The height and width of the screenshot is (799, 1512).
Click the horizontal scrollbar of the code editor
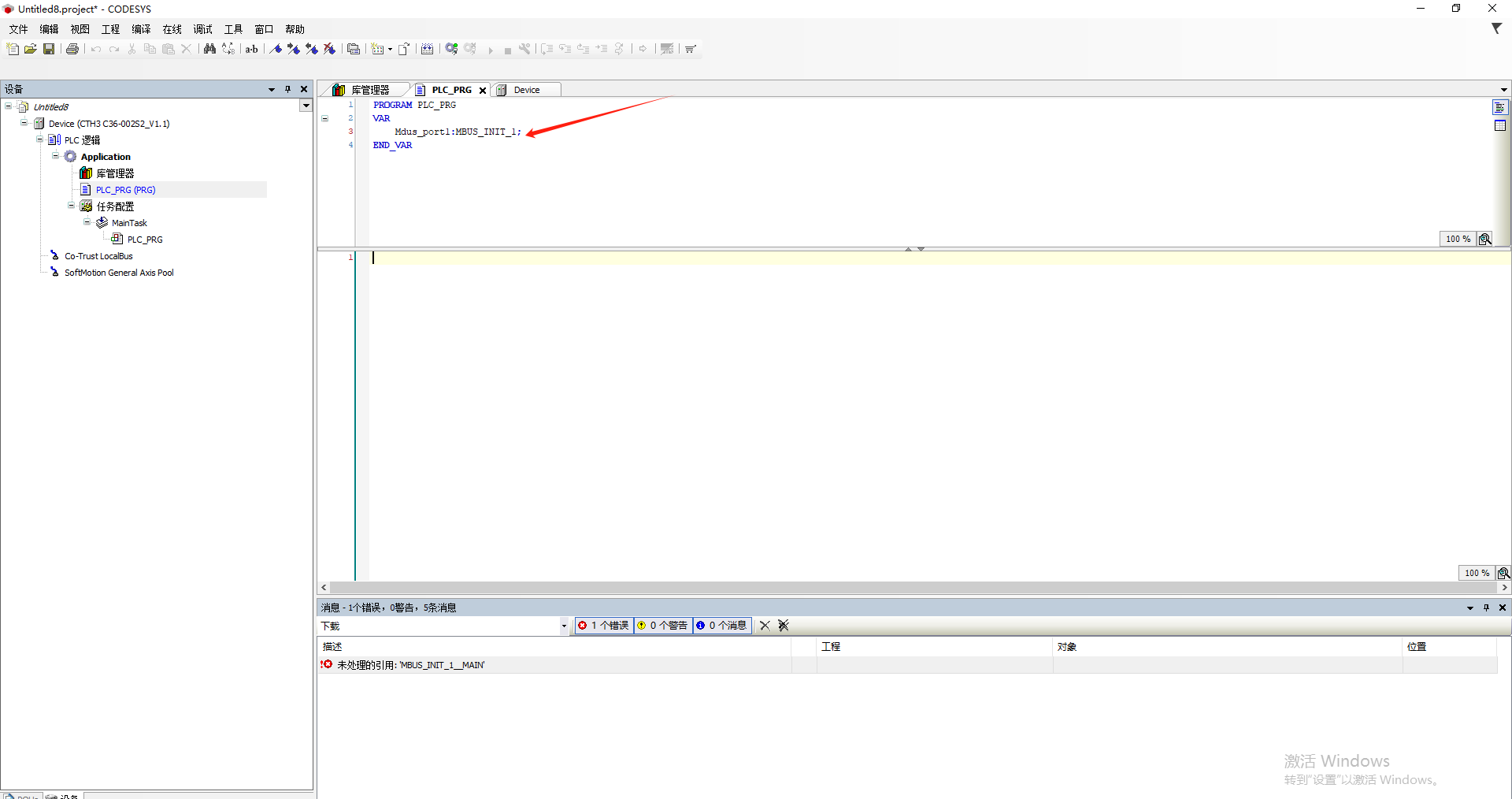pos(913,588)
